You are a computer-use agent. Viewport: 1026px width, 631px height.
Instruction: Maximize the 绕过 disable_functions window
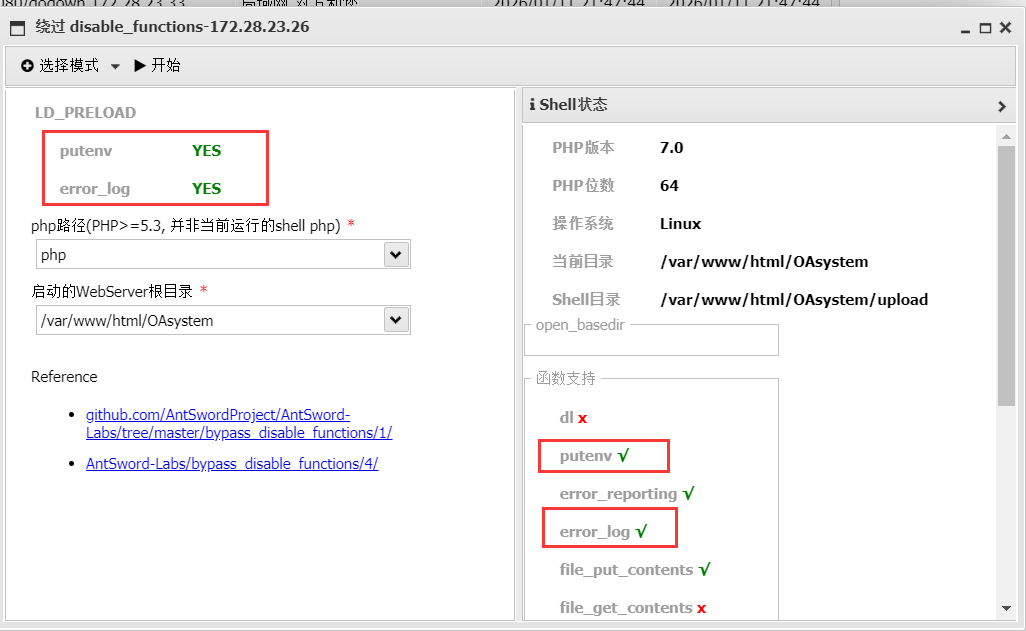coord(985,28)
